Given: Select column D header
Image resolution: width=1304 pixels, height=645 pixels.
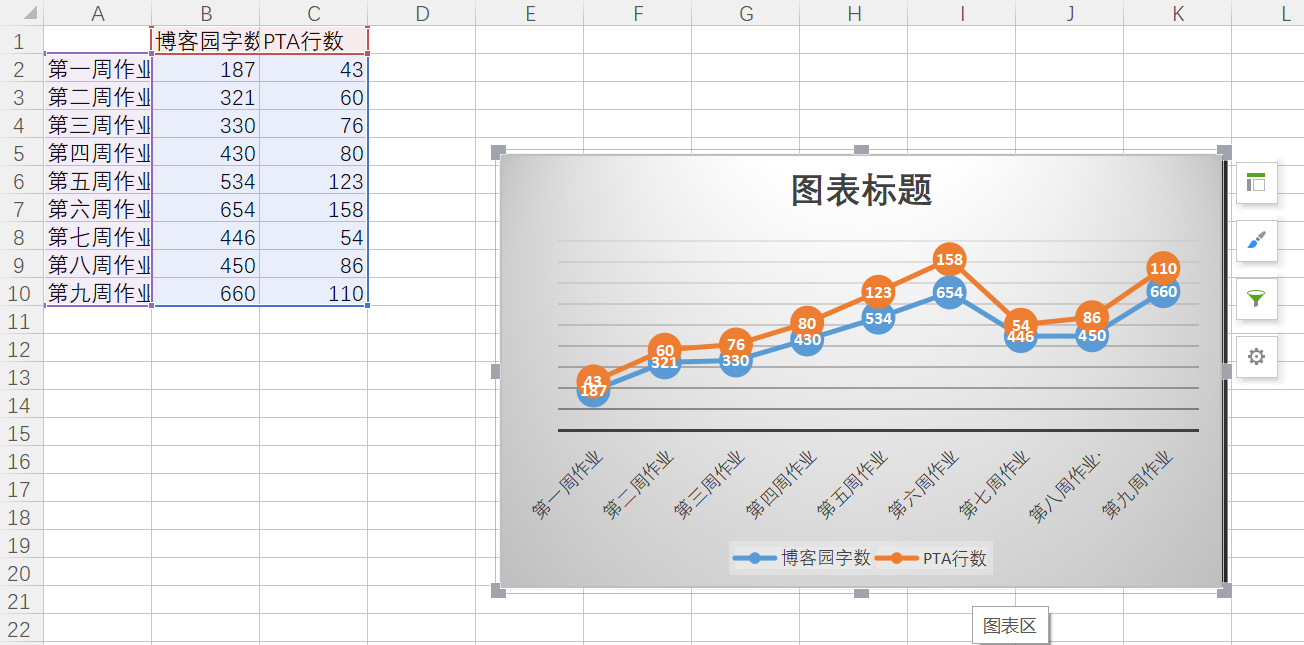Looking at the screenshot, I should tap(422, 13).
